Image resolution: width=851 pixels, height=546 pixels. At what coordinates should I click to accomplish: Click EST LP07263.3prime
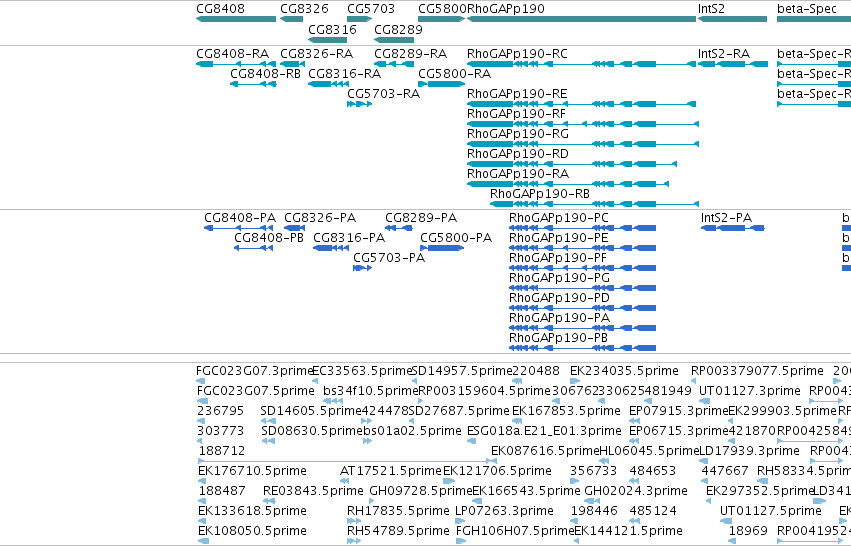460,522
